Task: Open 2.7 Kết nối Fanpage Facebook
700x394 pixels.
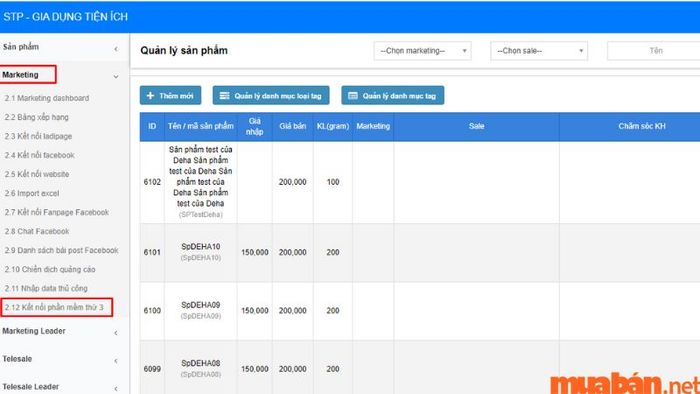Action: 57,212
